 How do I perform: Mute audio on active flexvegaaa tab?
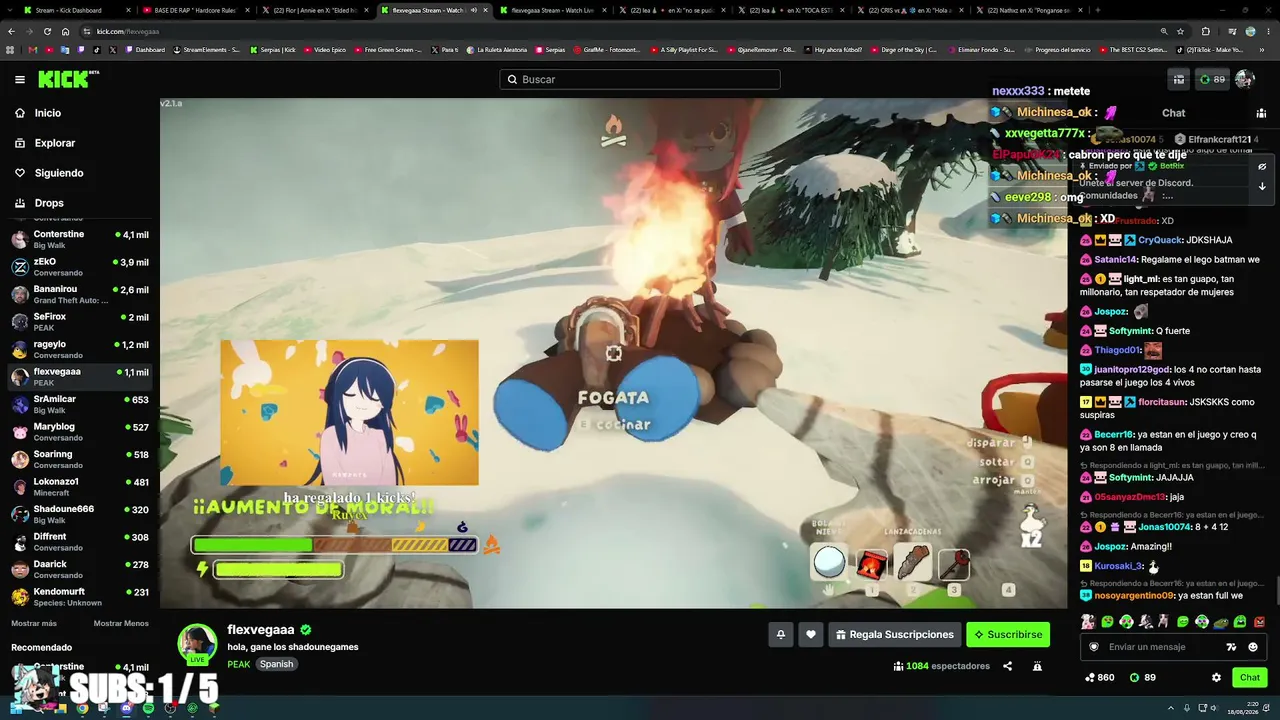(474, 10)
